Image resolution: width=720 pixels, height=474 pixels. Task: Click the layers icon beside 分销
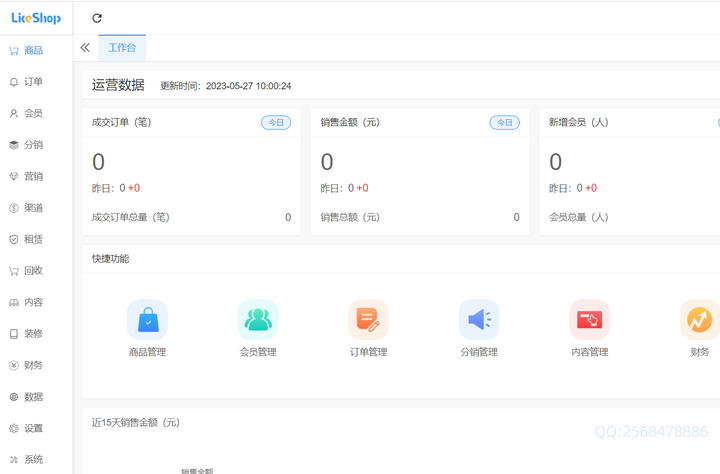click(14, 145)
